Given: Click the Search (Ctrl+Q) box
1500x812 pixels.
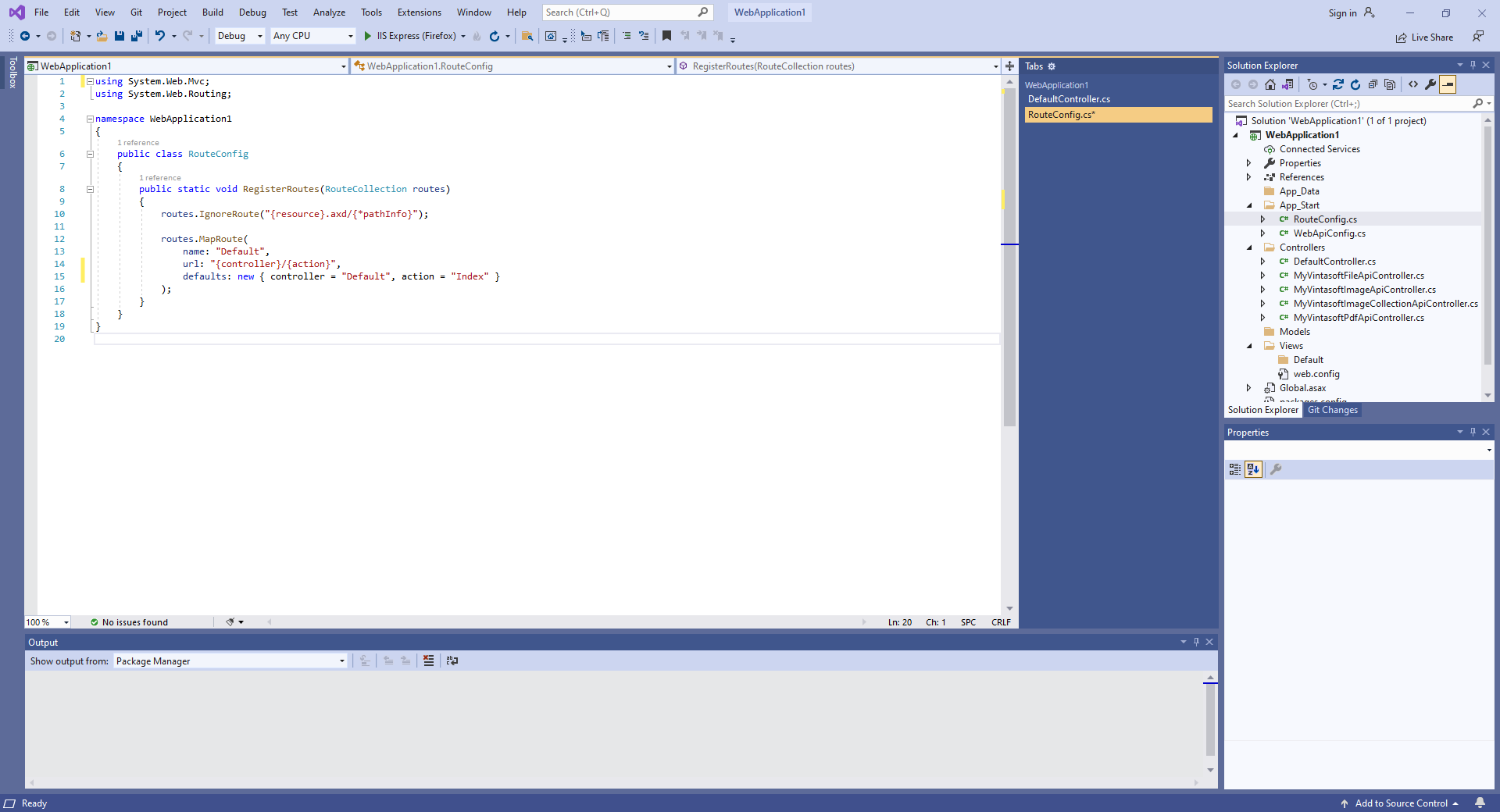Looking at the screenshot, I should point(627,12).
